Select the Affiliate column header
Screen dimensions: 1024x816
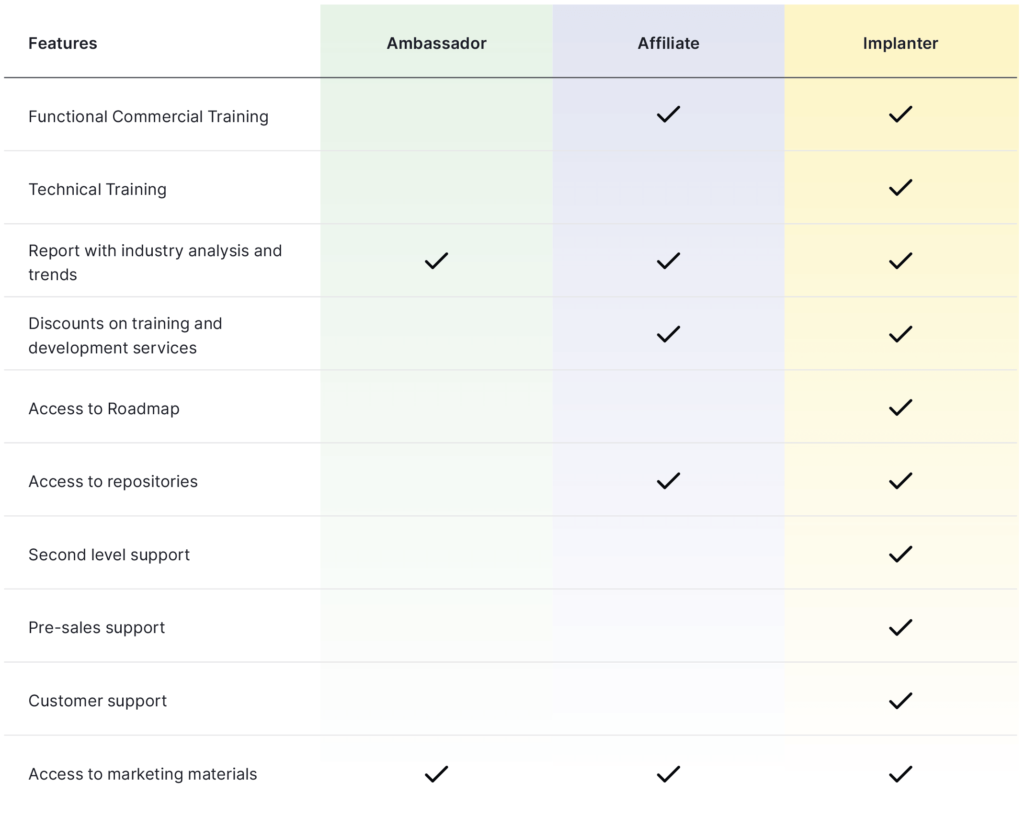(x=668, y=43)
